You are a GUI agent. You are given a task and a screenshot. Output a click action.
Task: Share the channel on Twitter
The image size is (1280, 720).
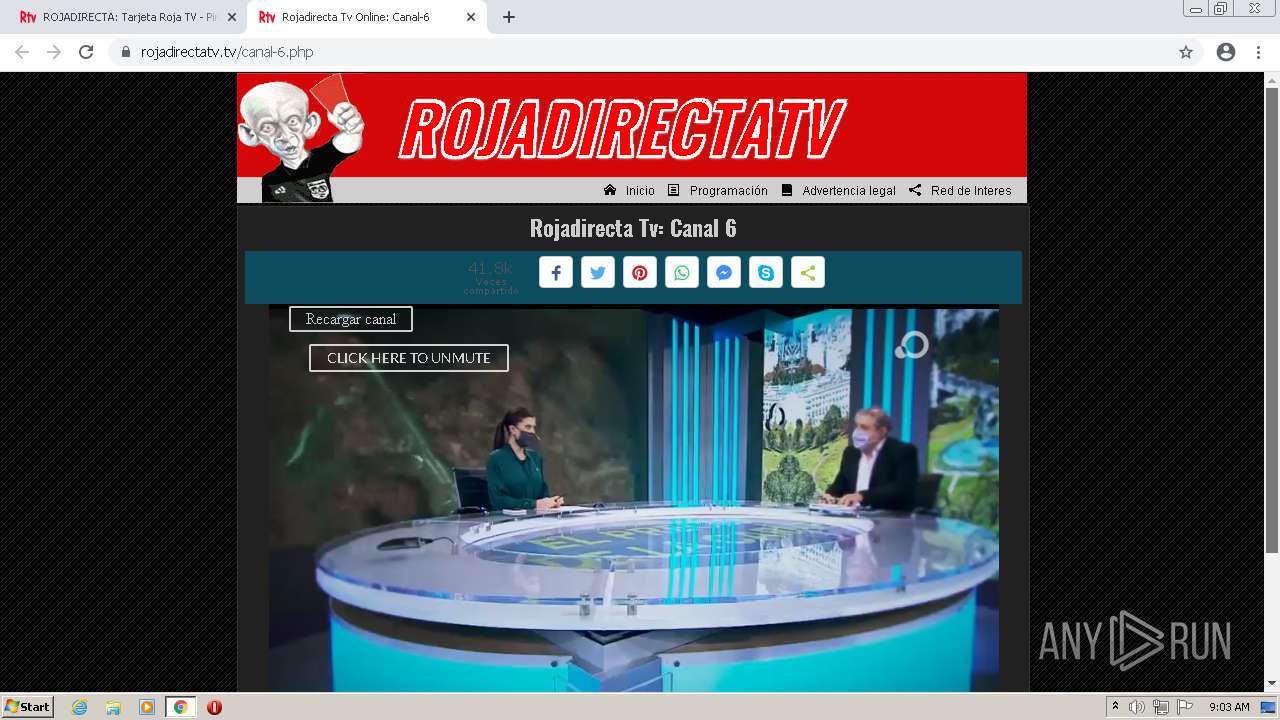point(598,273)
